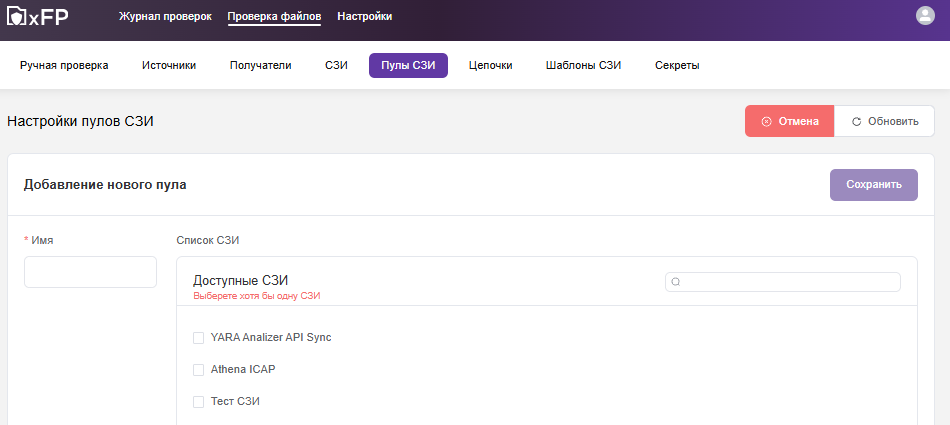This screenshot has height=425, width=950.
Task: Select the Пулы СЗИ tab
Action: point(408,65)
